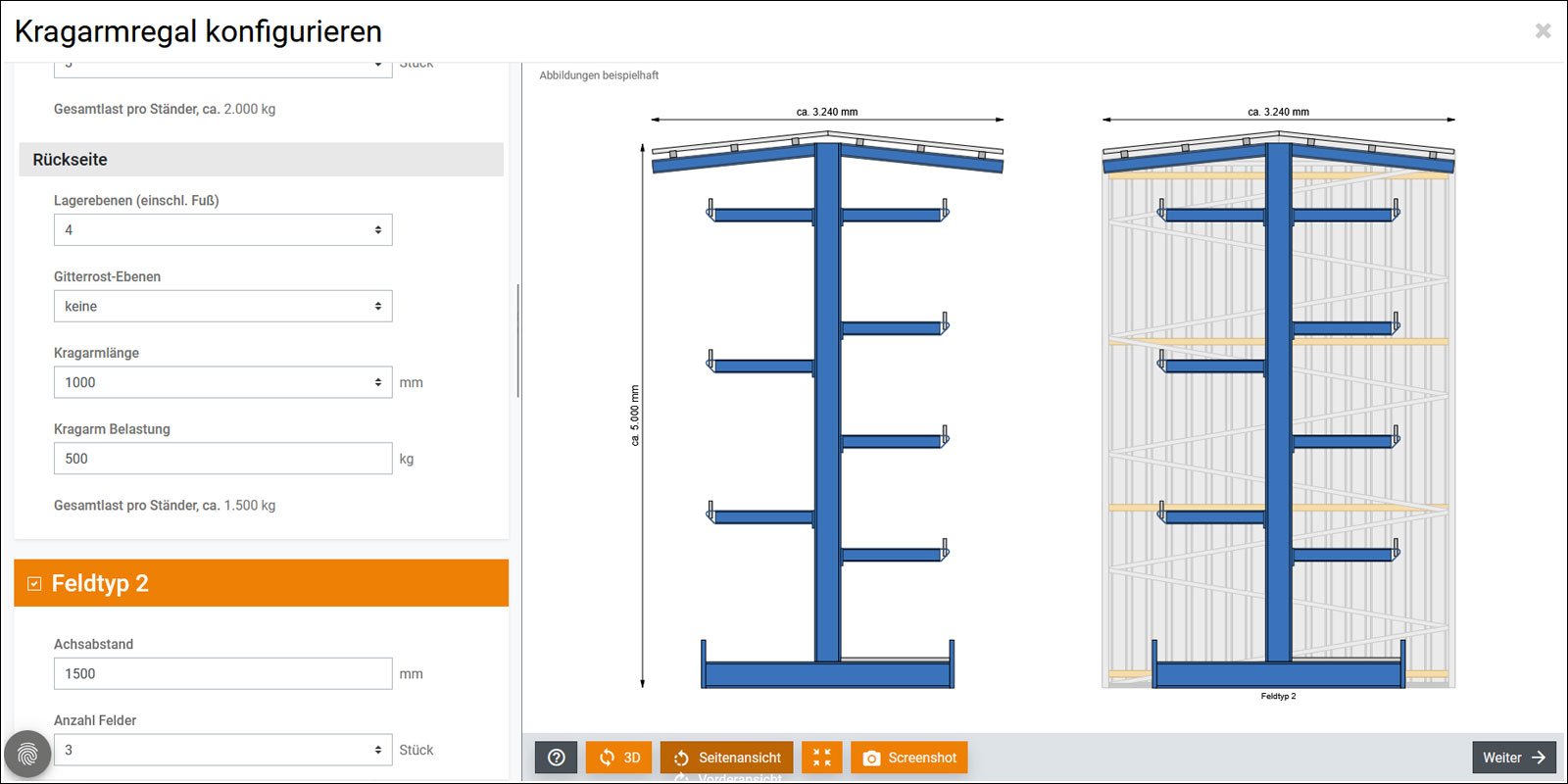Viewport: 1568px width, 784px height.
Task: Click the Weiter button
Action: [x=1513, y=758]
